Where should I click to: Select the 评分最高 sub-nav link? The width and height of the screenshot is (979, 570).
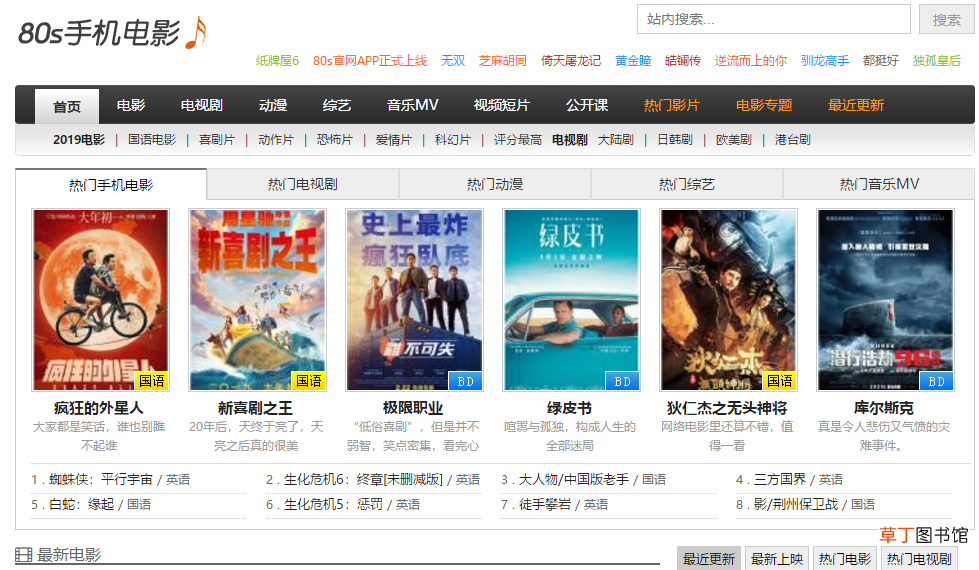[518, 140]
